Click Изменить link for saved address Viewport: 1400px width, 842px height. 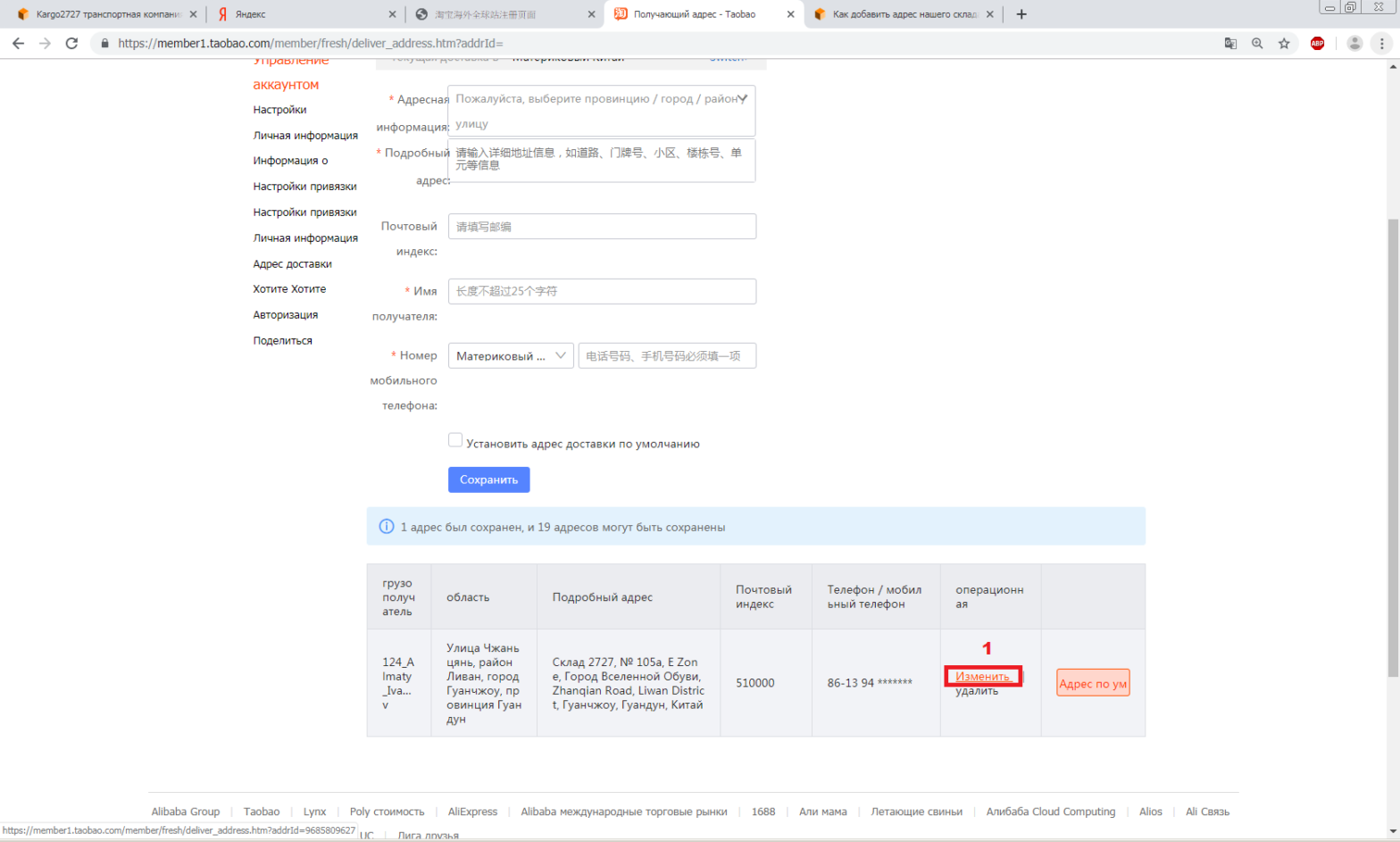point(982,676)
